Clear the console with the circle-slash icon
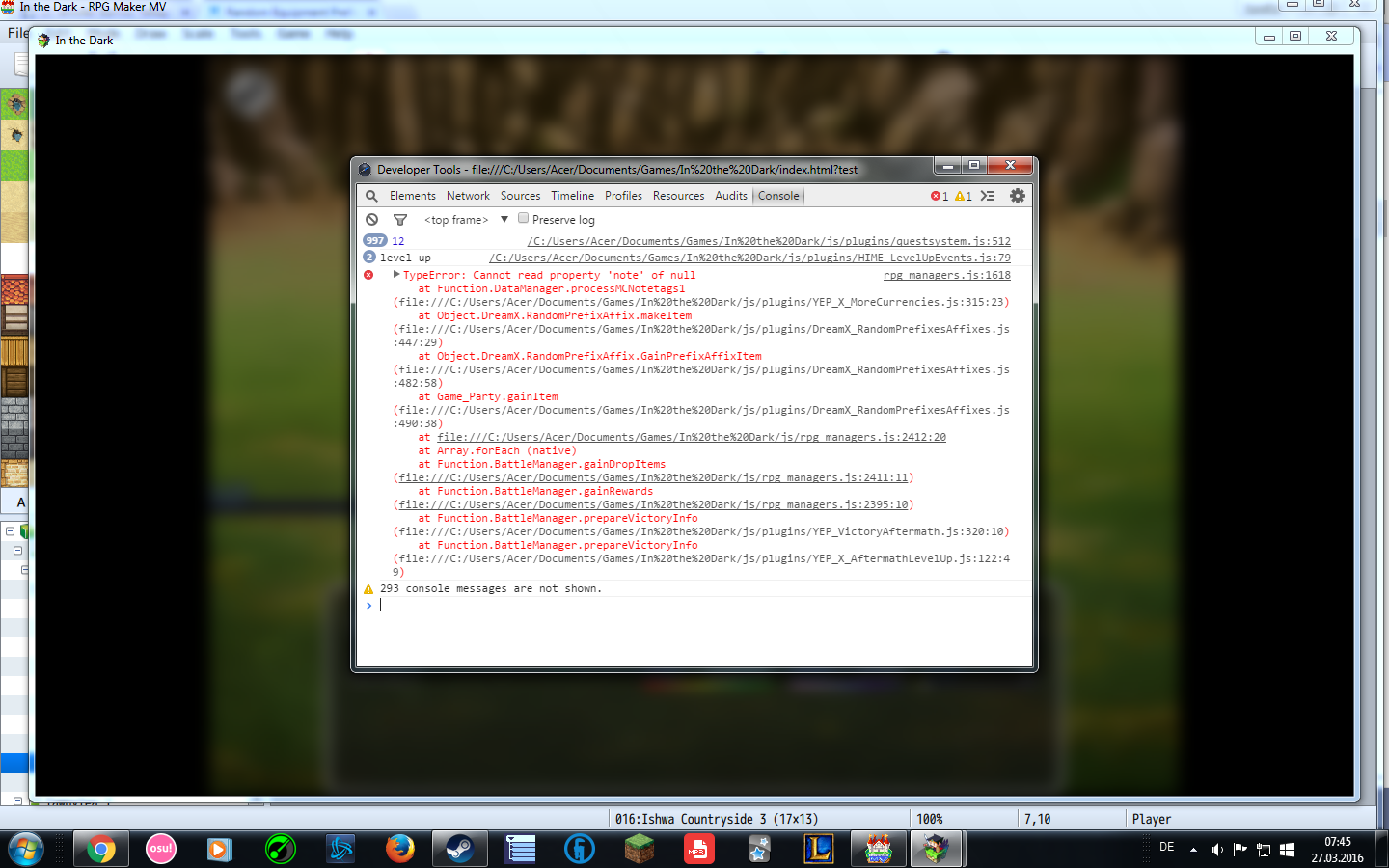This screenshot has height=868, width=1389. pyautogui.click(x=371, y=220)
